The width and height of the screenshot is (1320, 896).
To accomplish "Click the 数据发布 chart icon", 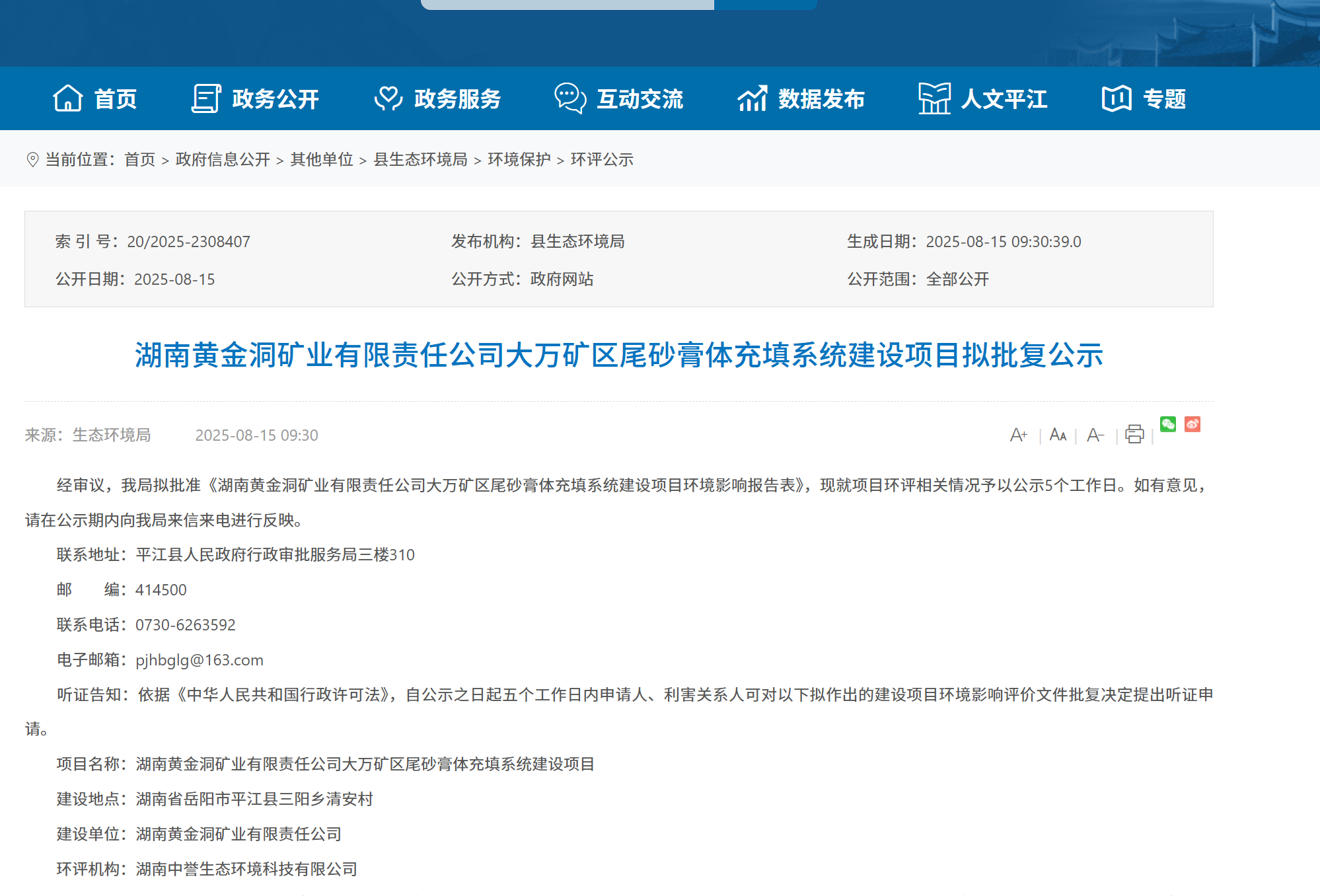I will (752, 98).
